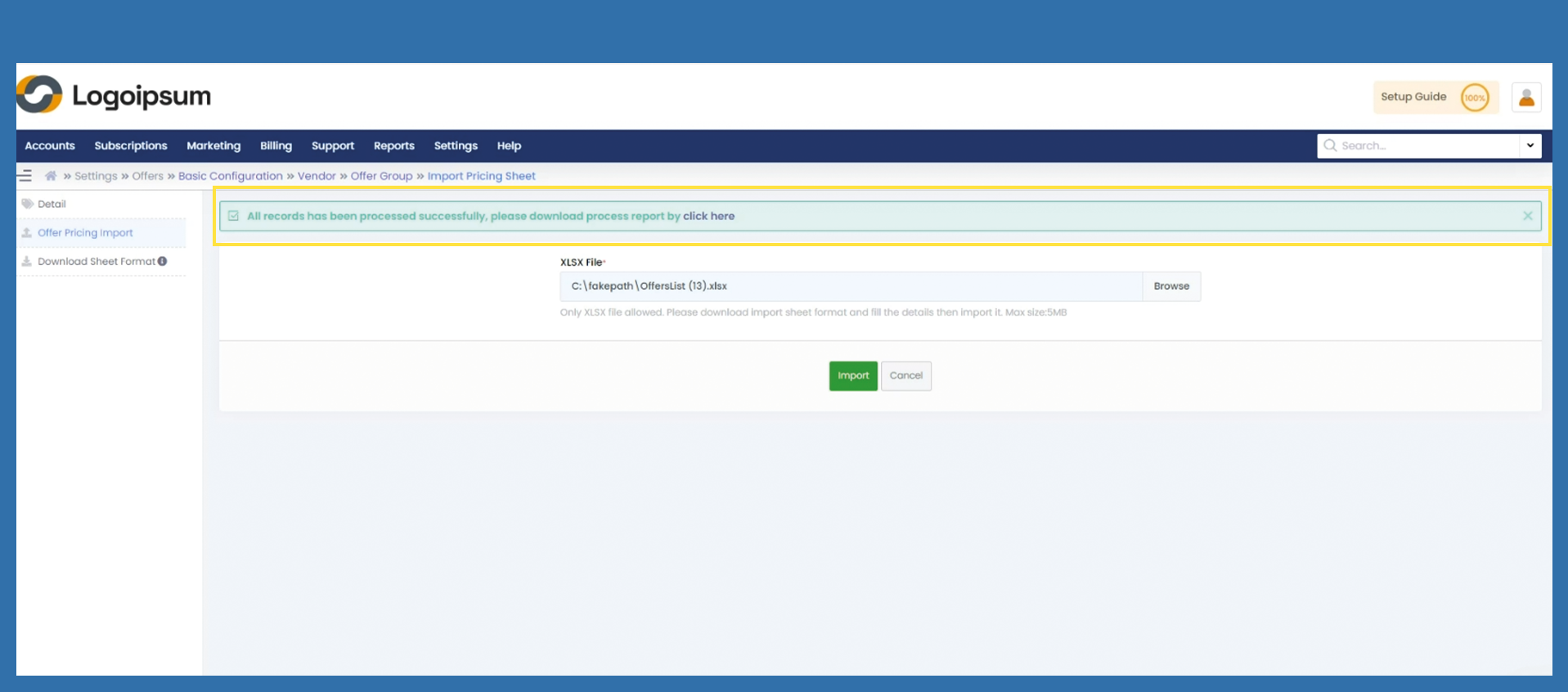Click the Browse file button
Screen dimensions: 1568x692
1170,286
